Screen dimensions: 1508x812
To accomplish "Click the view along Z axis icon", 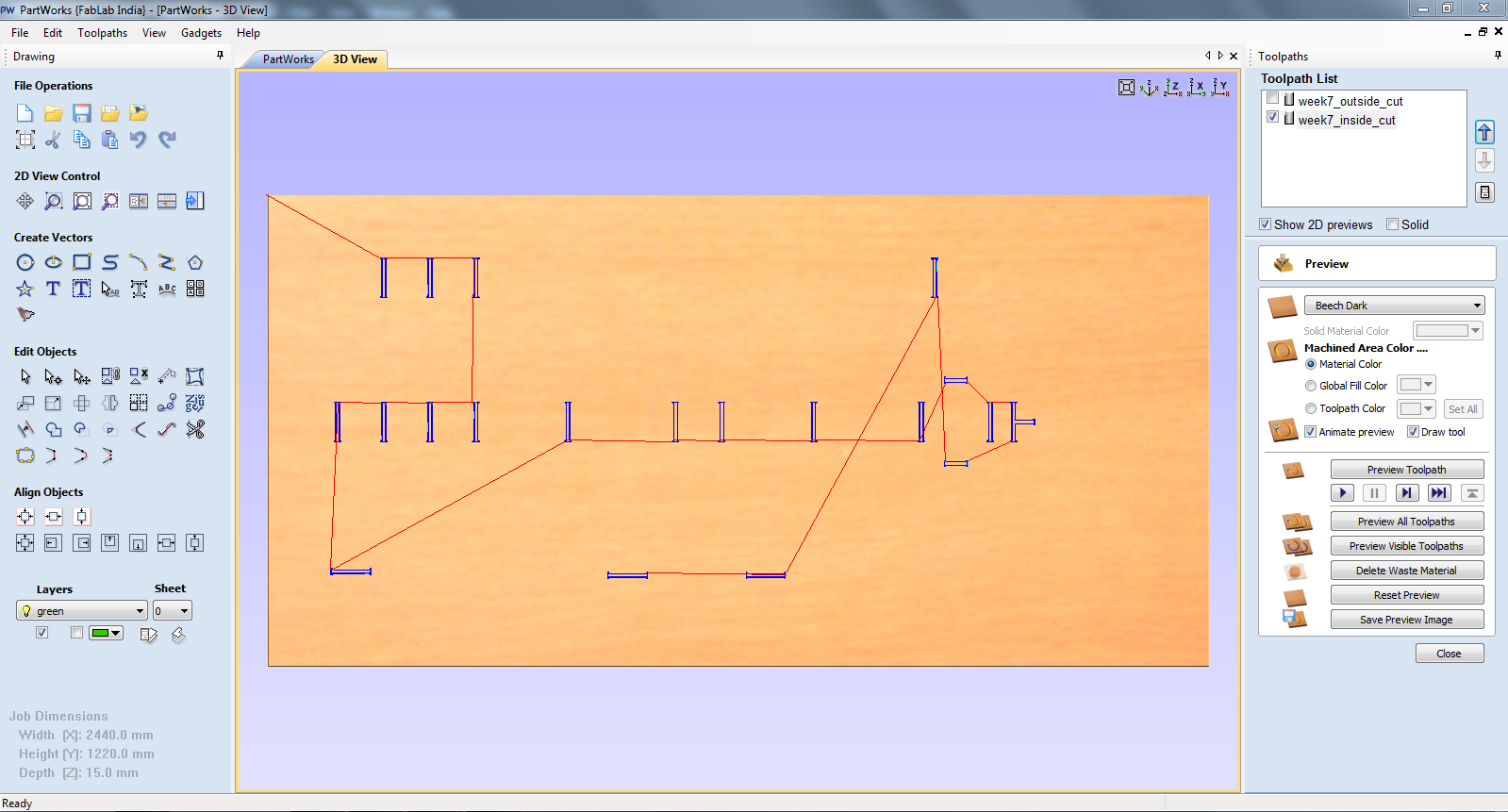I will click(x=1172, y=88).
